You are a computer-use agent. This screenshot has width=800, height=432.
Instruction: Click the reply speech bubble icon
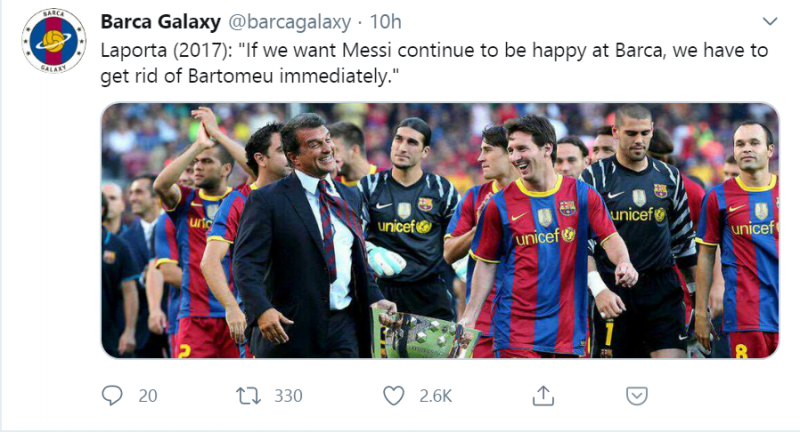pyautogui.click(x=113, y=395)
